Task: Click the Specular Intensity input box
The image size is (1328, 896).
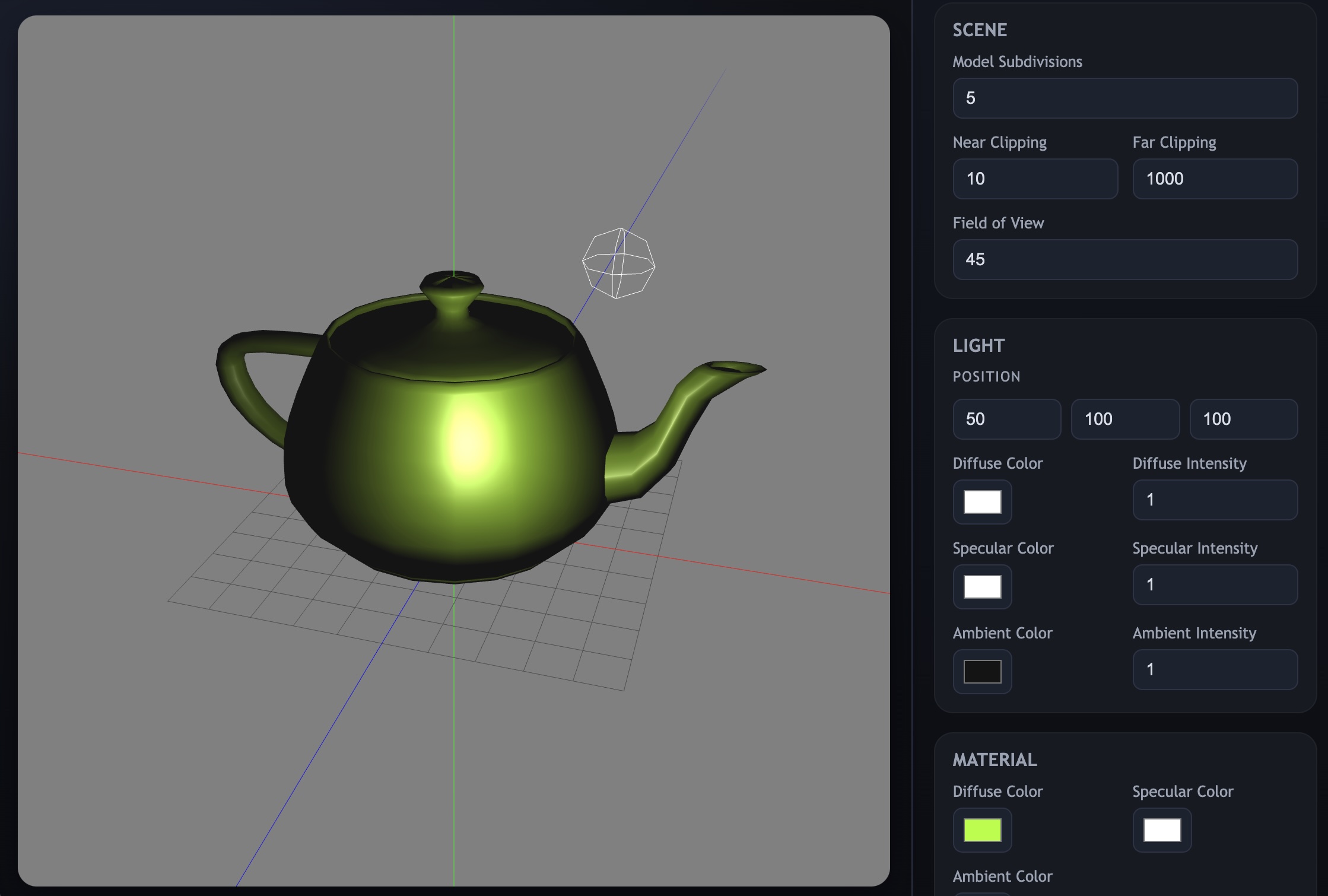Action: coord(1214,585)
